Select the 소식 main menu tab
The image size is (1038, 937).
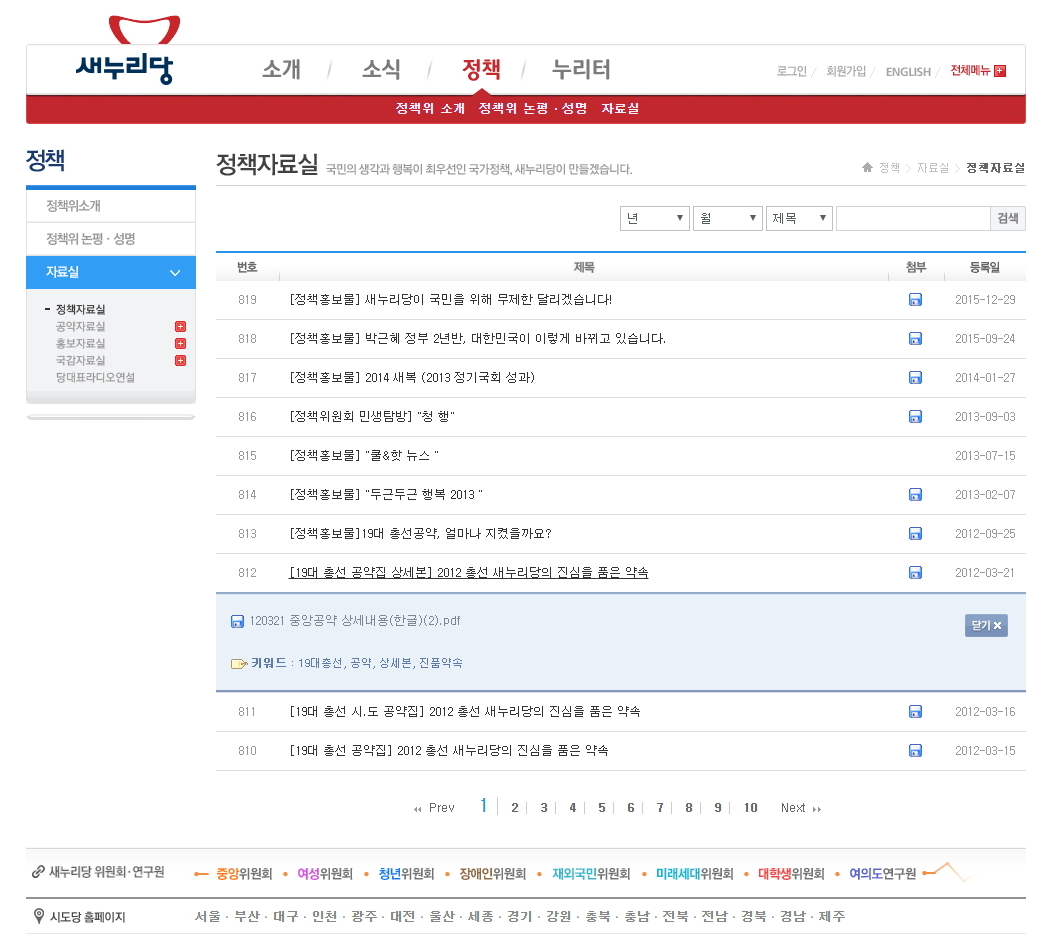point(381,70)
